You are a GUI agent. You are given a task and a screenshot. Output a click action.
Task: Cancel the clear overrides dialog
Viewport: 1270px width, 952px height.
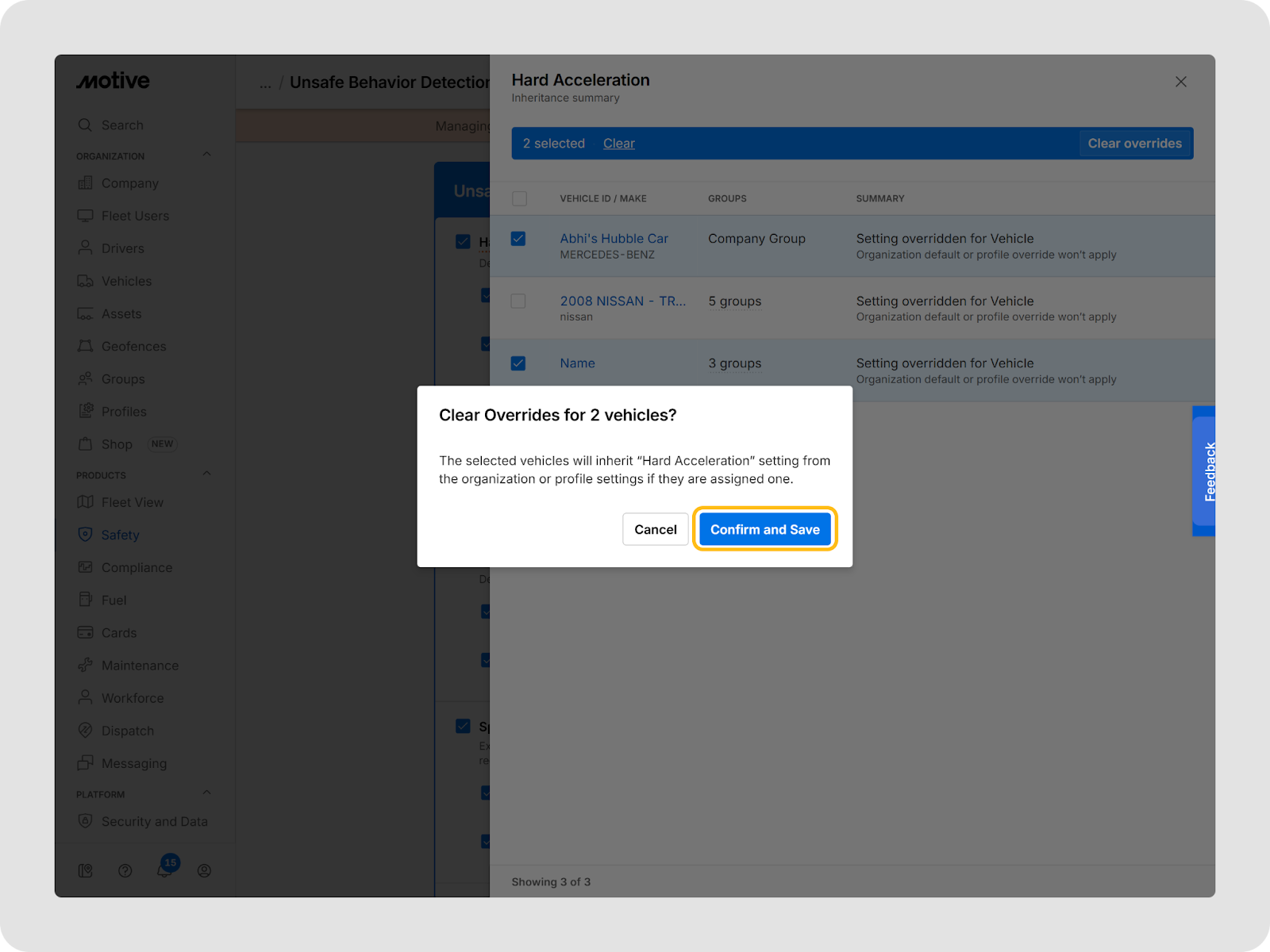point(655,529)
